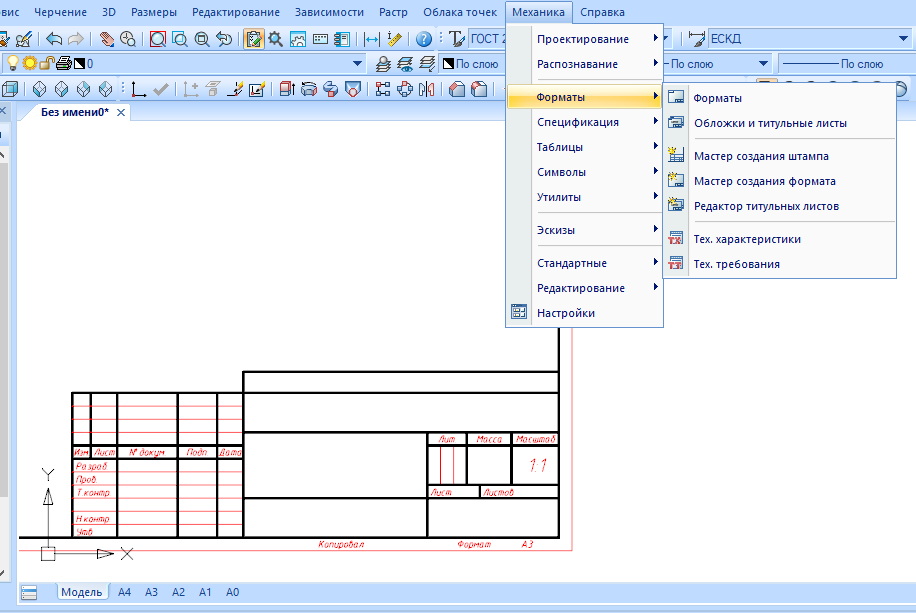916x613 pixels.
Task: Open the Зависимости menu
Action: tap(329, 12)
